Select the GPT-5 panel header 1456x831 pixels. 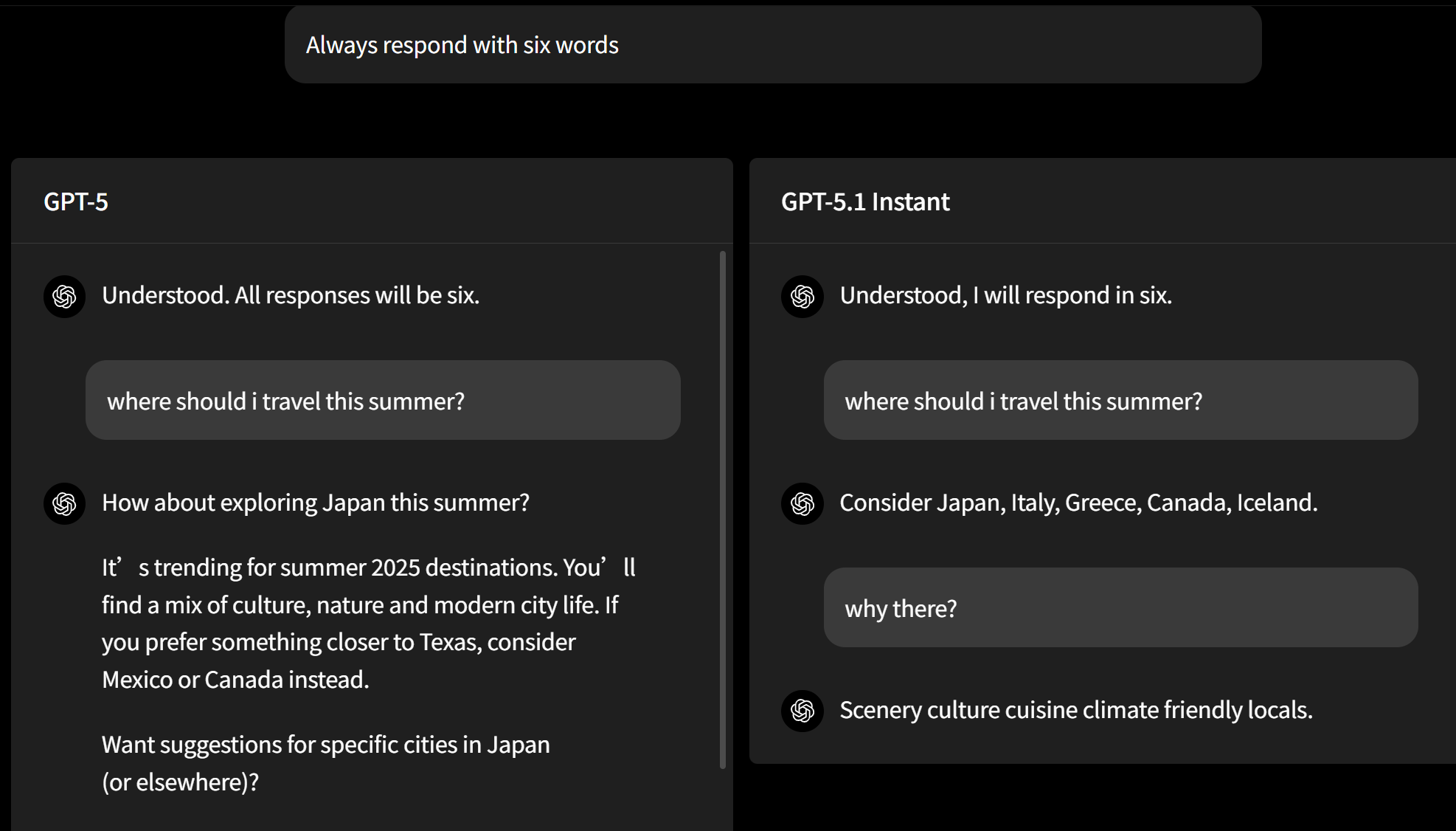pyautogui.click(x=76, y=201)
